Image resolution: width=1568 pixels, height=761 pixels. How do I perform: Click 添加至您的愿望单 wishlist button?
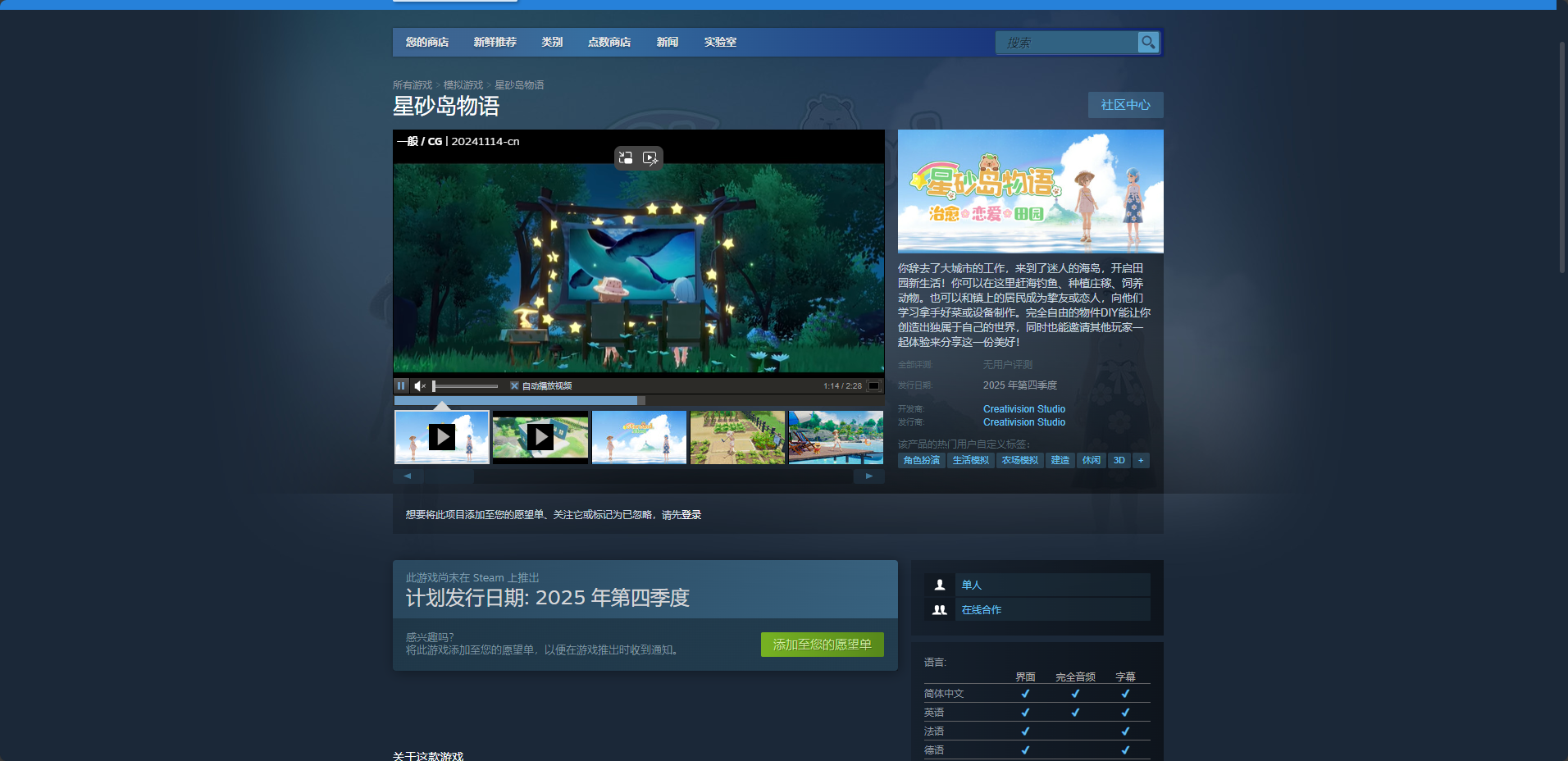click(x=823, y=645)
